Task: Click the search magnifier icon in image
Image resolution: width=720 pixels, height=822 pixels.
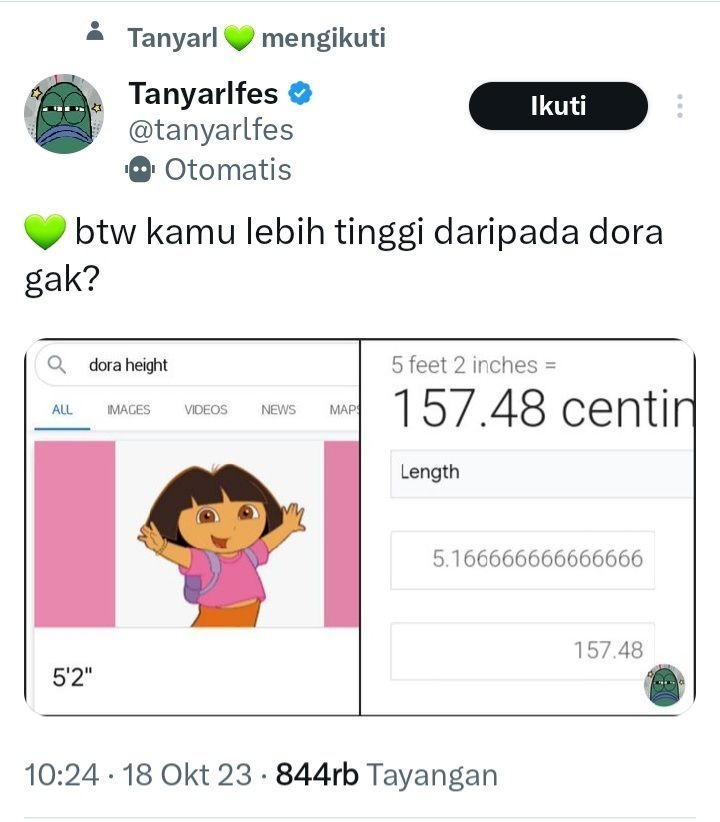Action: coord(57,364)
